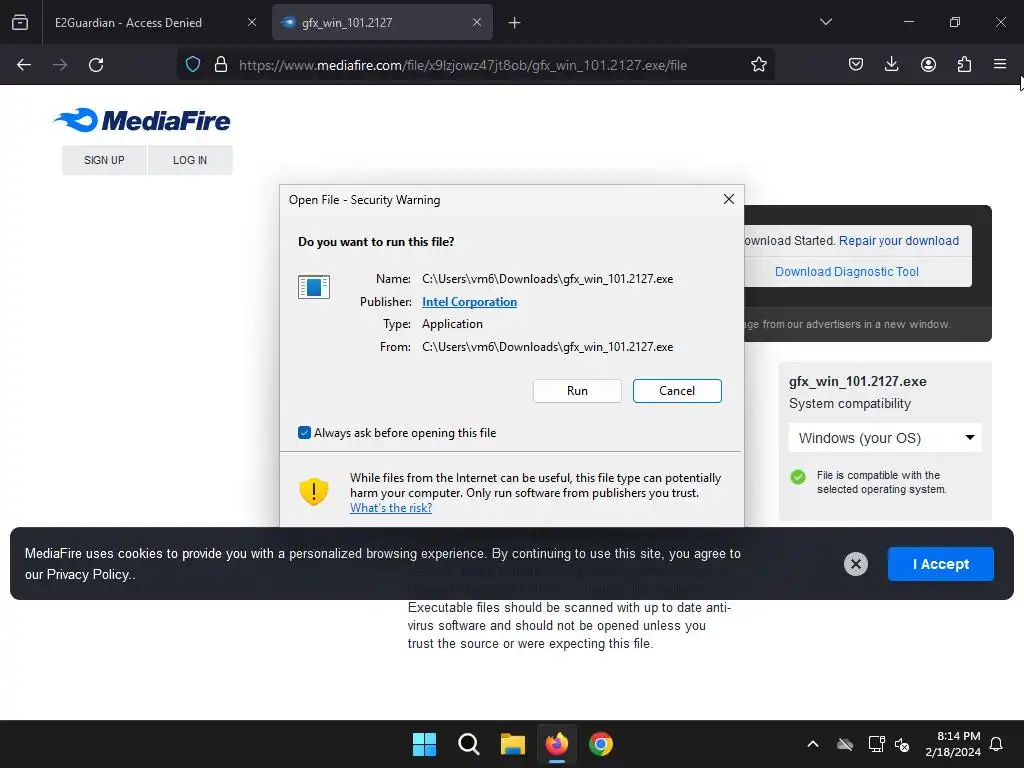List all tabs chevron
Screen dimensions: 1024x768
[825, 22]
